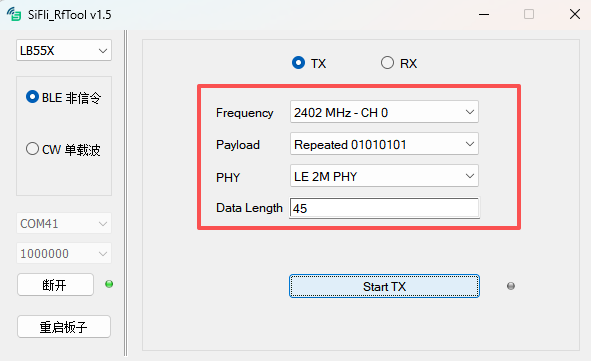Click the vertical panel splitter bar
The image size is (591, 361).
coord(126,193)
